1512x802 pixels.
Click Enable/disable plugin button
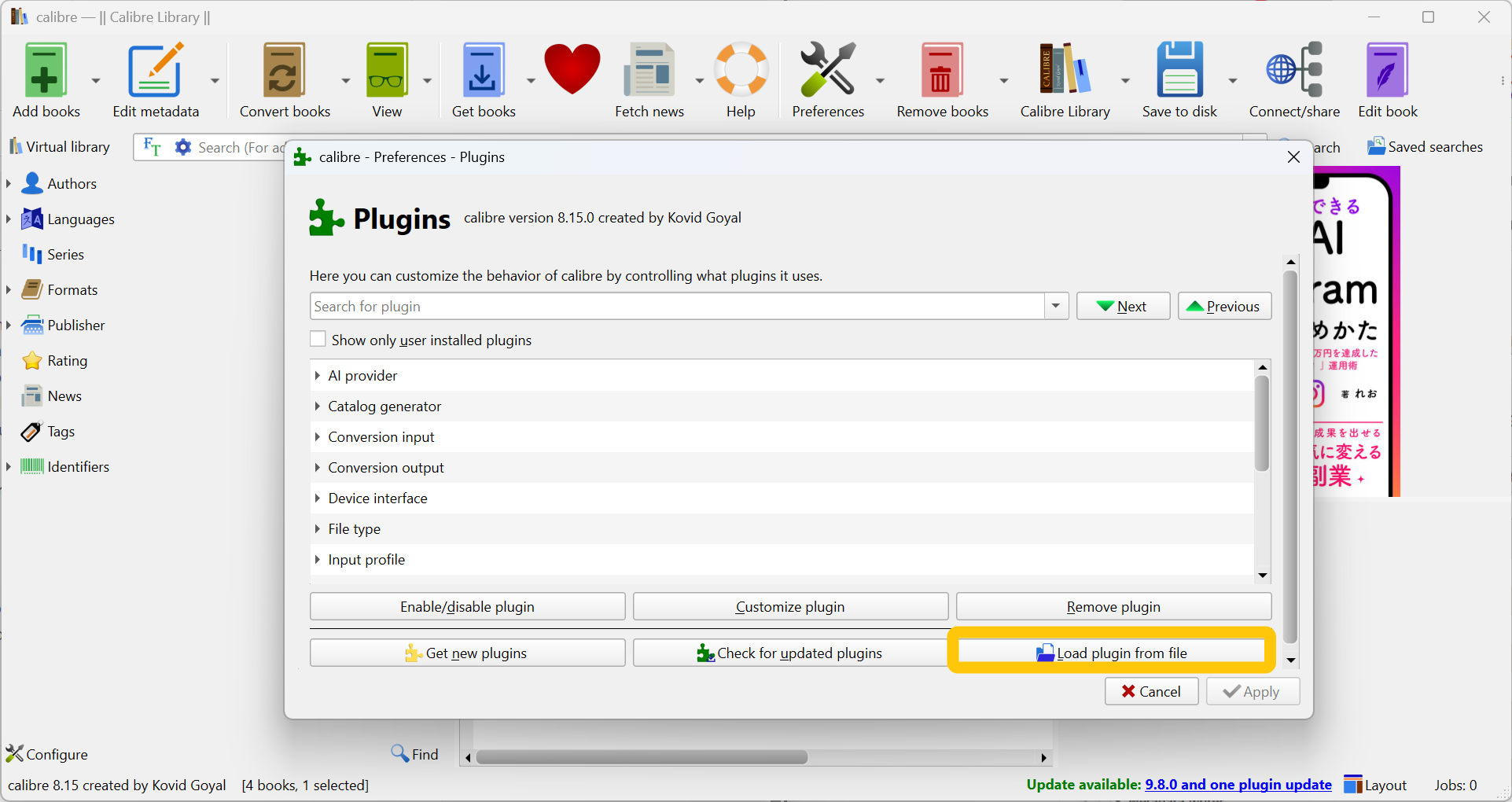click(x=467, y=606)
